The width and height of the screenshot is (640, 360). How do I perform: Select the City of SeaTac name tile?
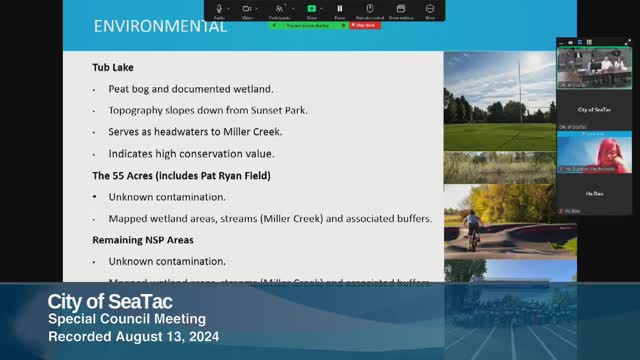tap(594, 110)
